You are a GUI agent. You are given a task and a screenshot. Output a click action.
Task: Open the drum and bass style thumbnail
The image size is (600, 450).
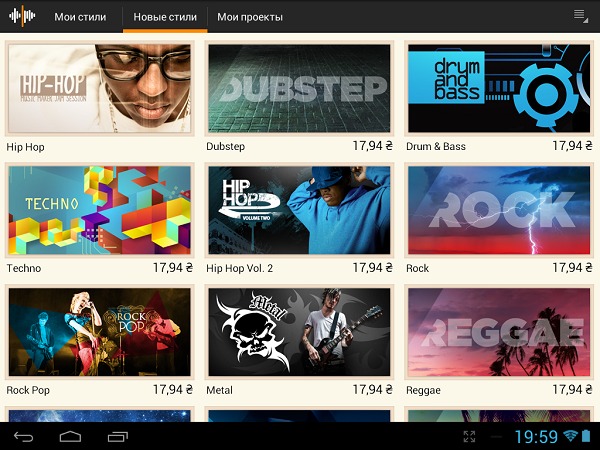(x=499, y=88)
